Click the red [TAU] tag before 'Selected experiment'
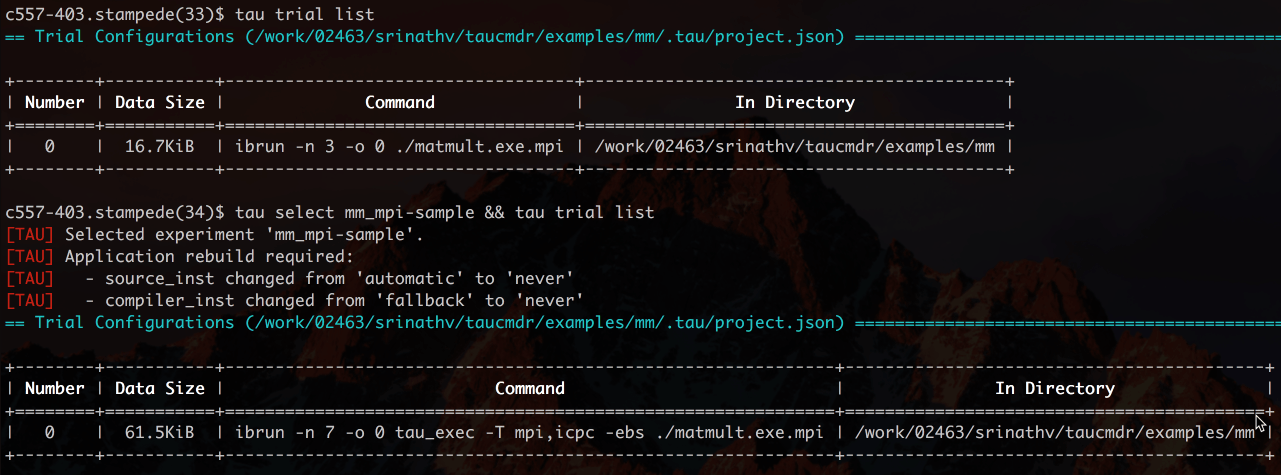Image resolution: width=1281 pixels, height=475 pixels. [30, 235]
